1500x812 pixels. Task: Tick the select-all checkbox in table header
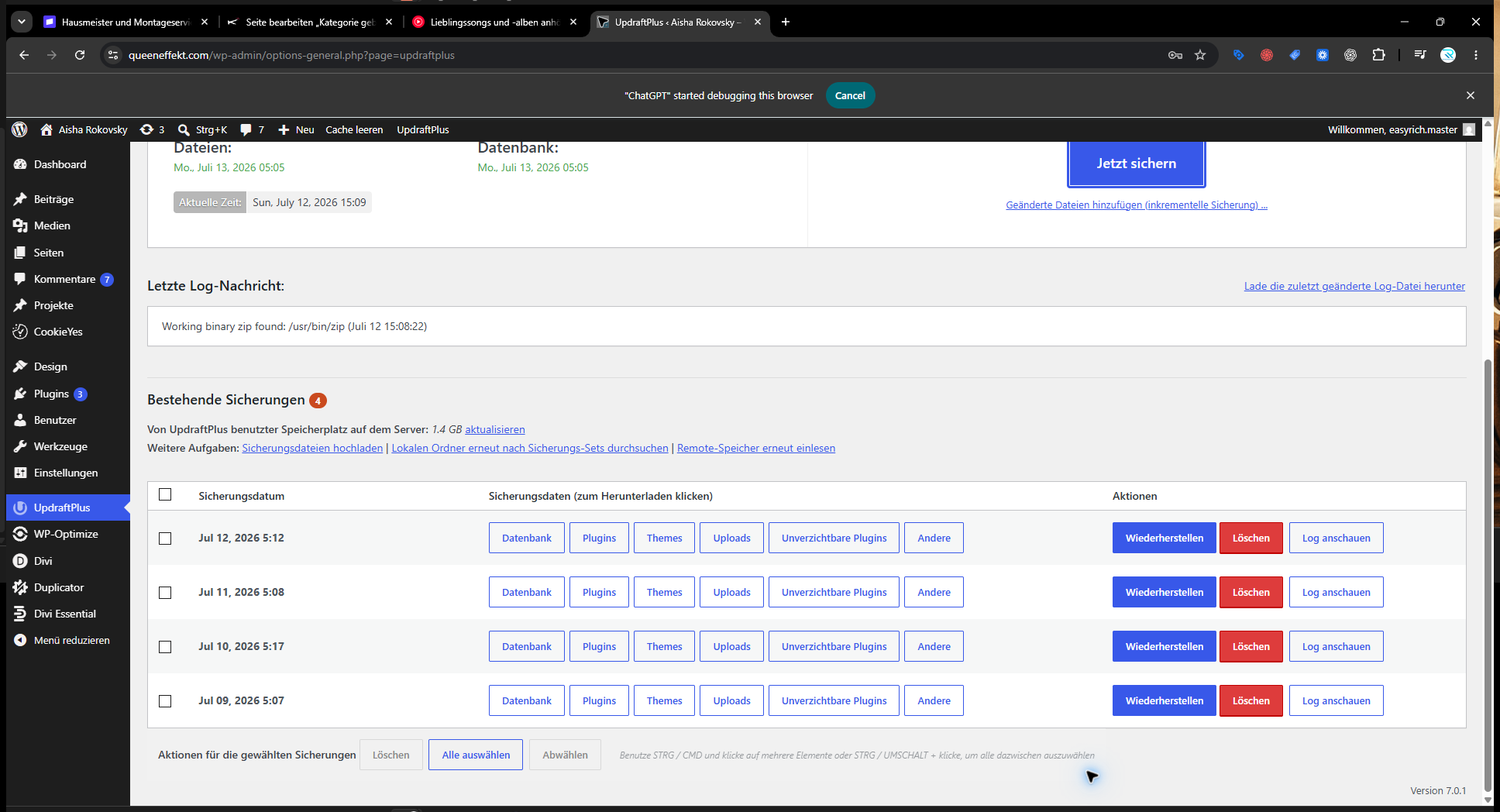tap(165, 494)
